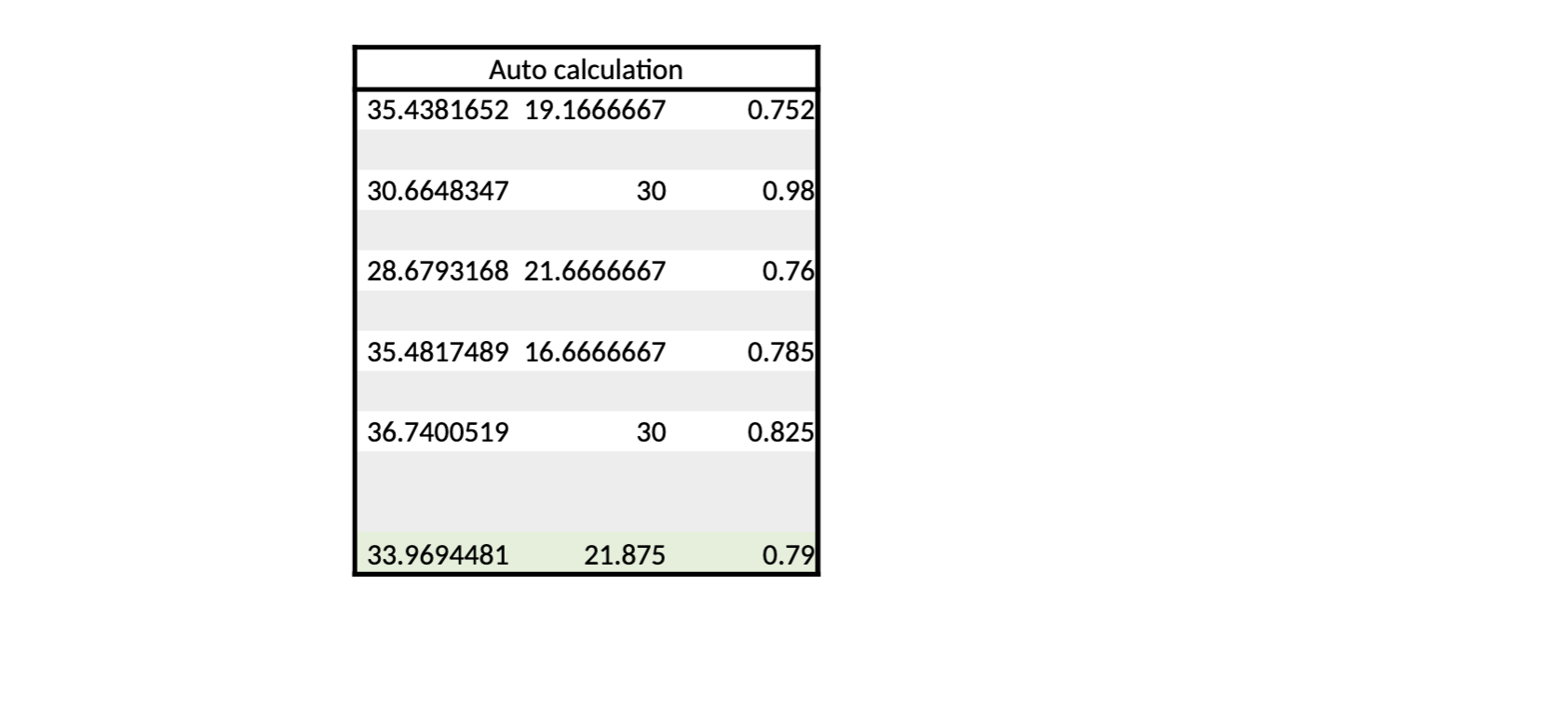This screenshot has width=1568, height=708.
Task: Select cell containing 19.1666667
Action: coord(595,110)
